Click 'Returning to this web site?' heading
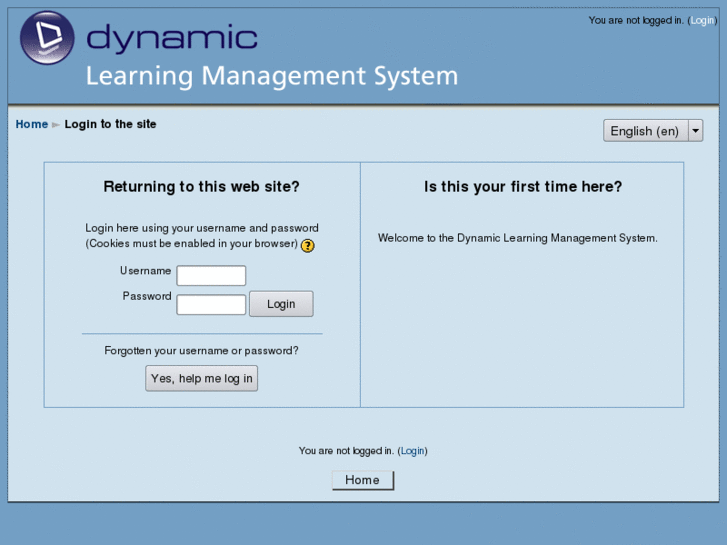 (x=201, y=186)
